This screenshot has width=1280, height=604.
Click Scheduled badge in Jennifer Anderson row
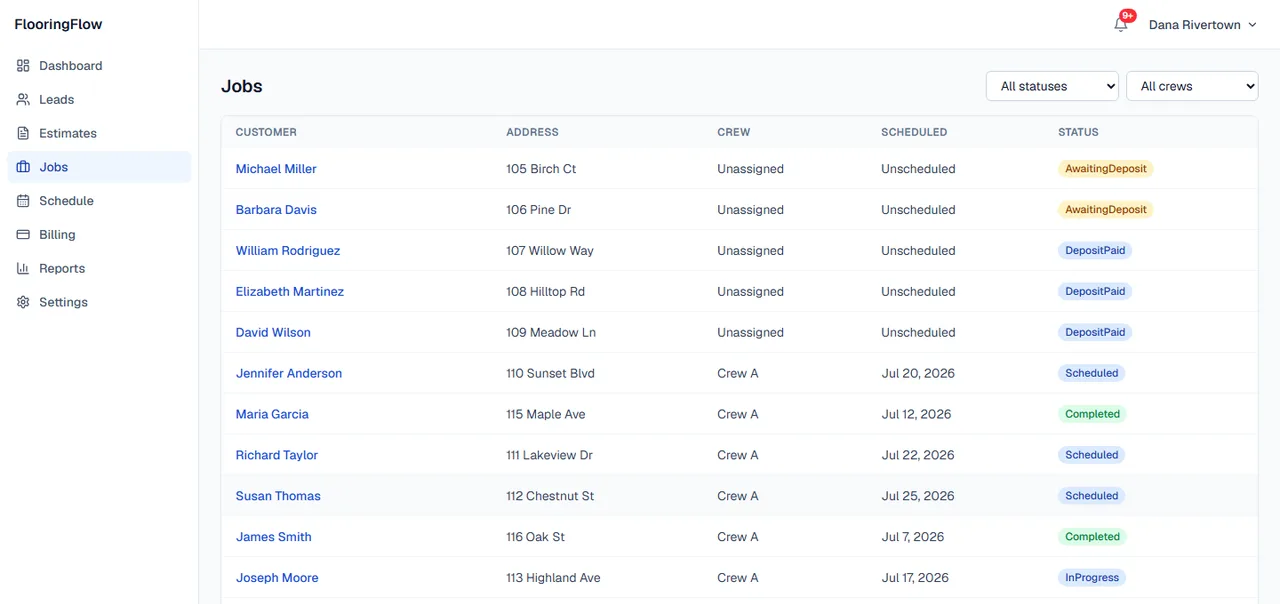coord(1092,374)
